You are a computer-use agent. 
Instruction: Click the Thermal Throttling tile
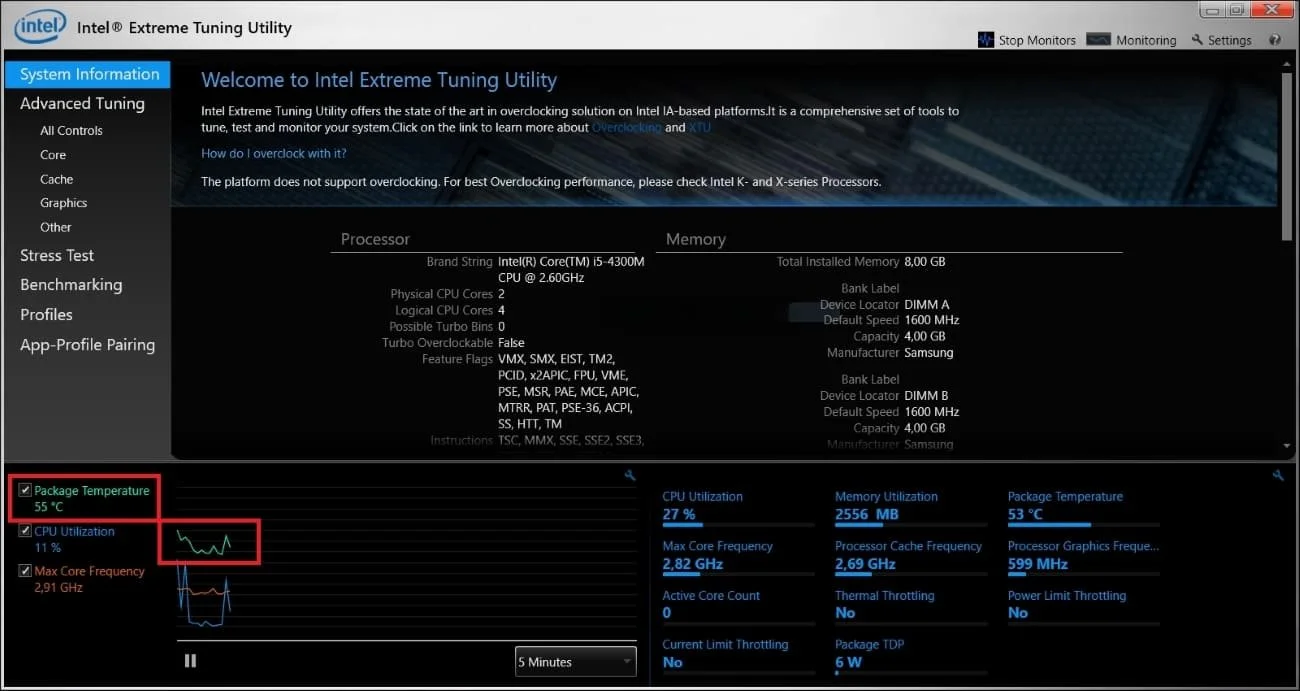[911, 605]
